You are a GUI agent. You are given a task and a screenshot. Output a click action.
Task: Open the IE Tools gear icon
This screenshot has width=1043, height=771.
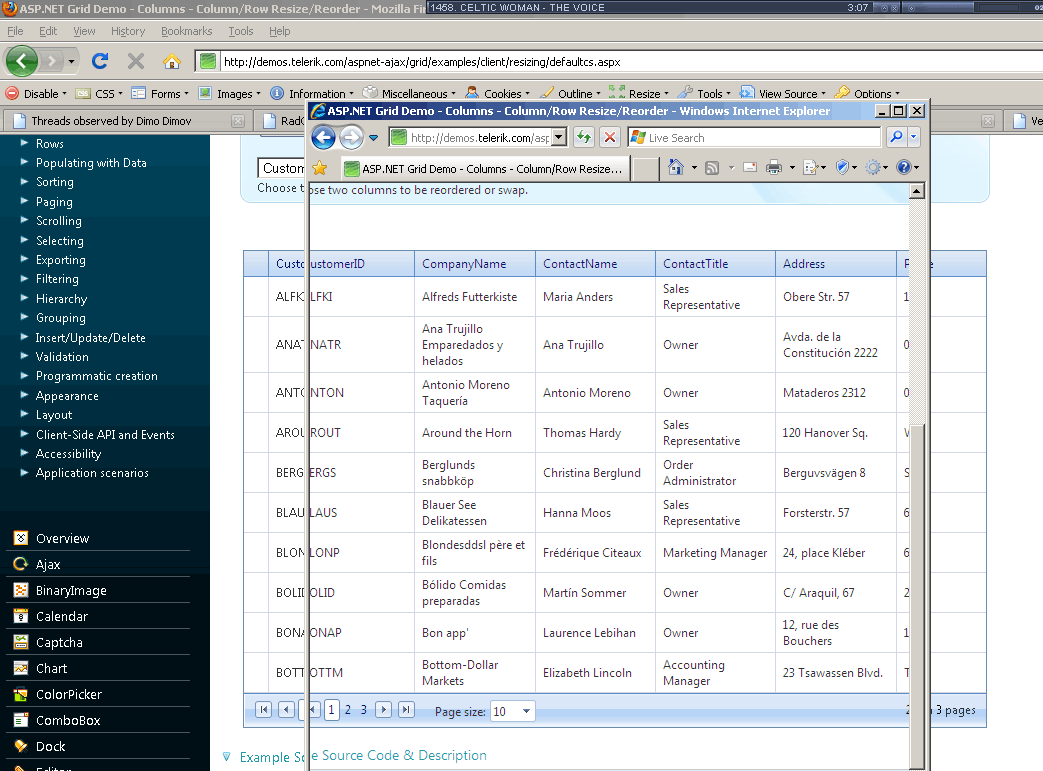point(873,168)
